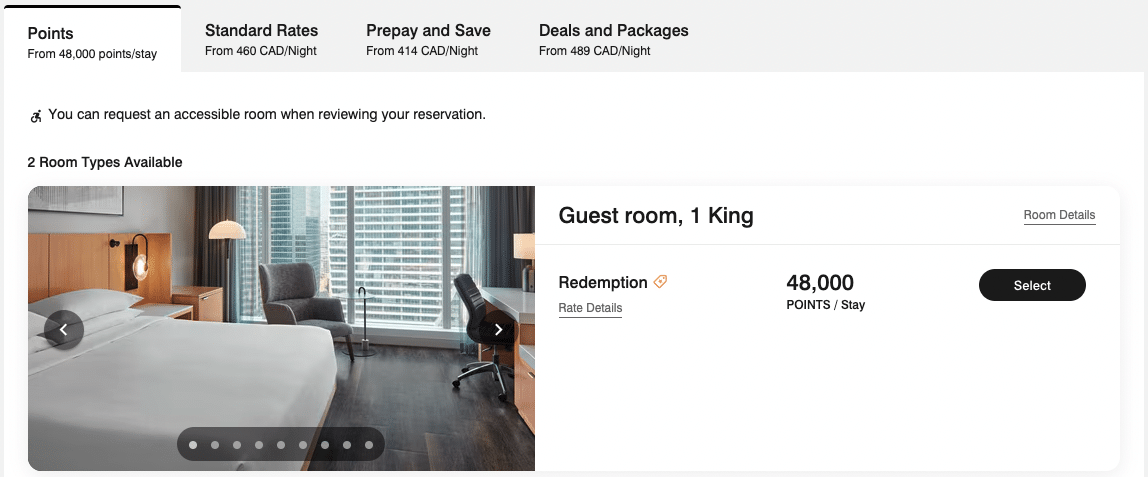Click the wheelchair accessibility icon
The image size is (1148, 477).
[x=36, y=116]
